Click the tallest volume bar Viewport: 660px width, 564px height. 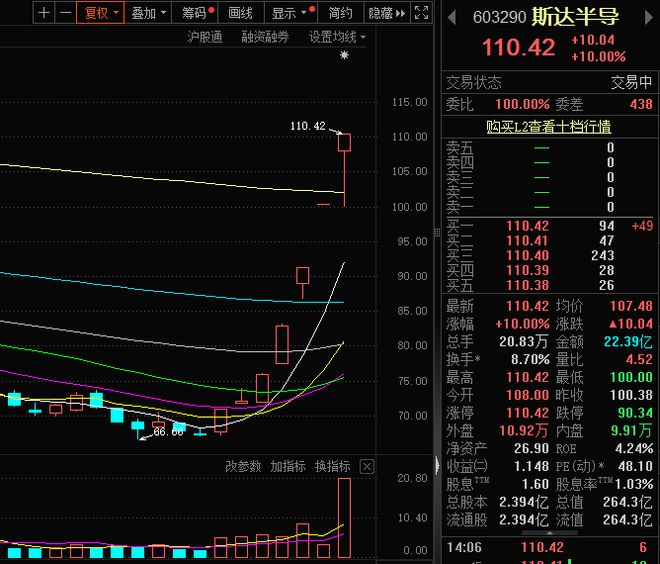coord(344,518)
